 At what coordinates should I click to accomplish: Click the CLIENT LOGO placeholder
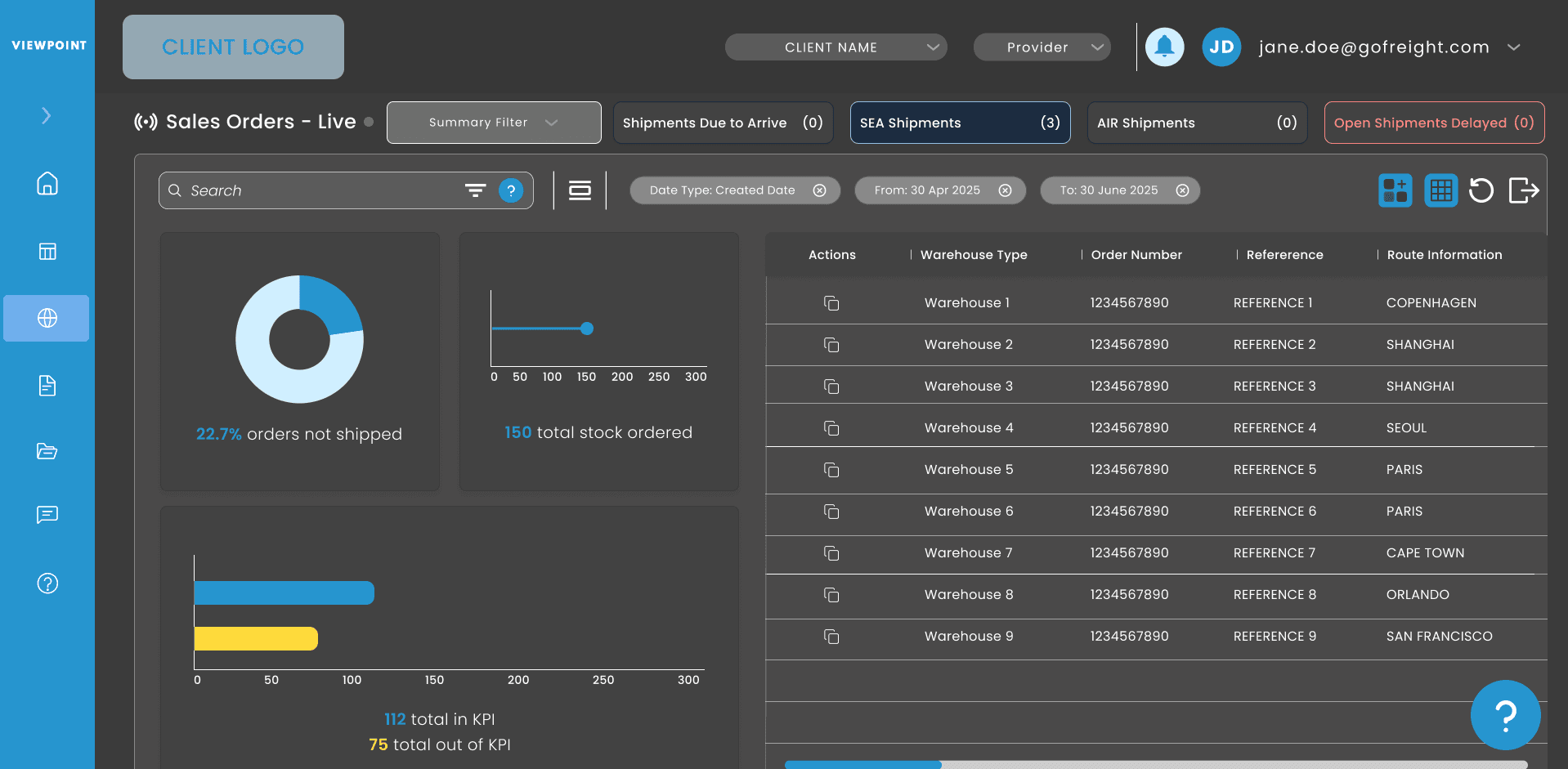click(x=233, y=47)
